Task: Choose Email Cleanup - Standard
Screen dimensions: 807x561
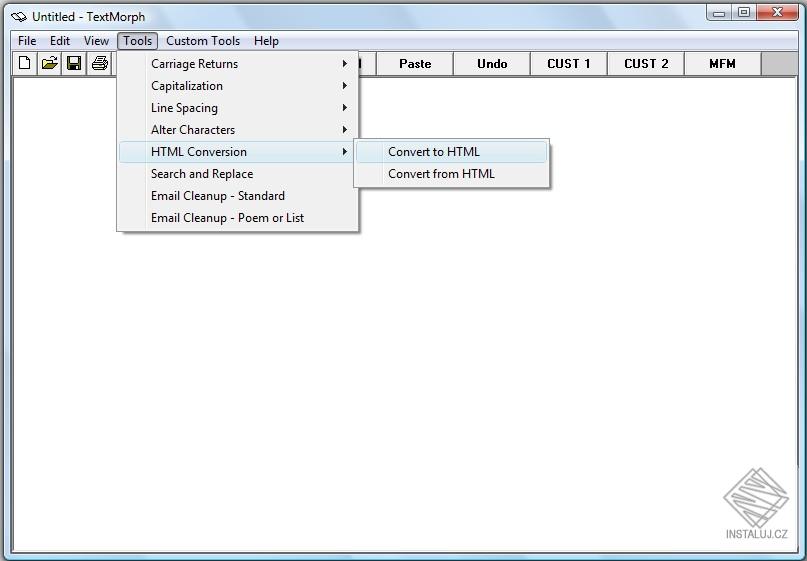Action: [x=237, y=196]
